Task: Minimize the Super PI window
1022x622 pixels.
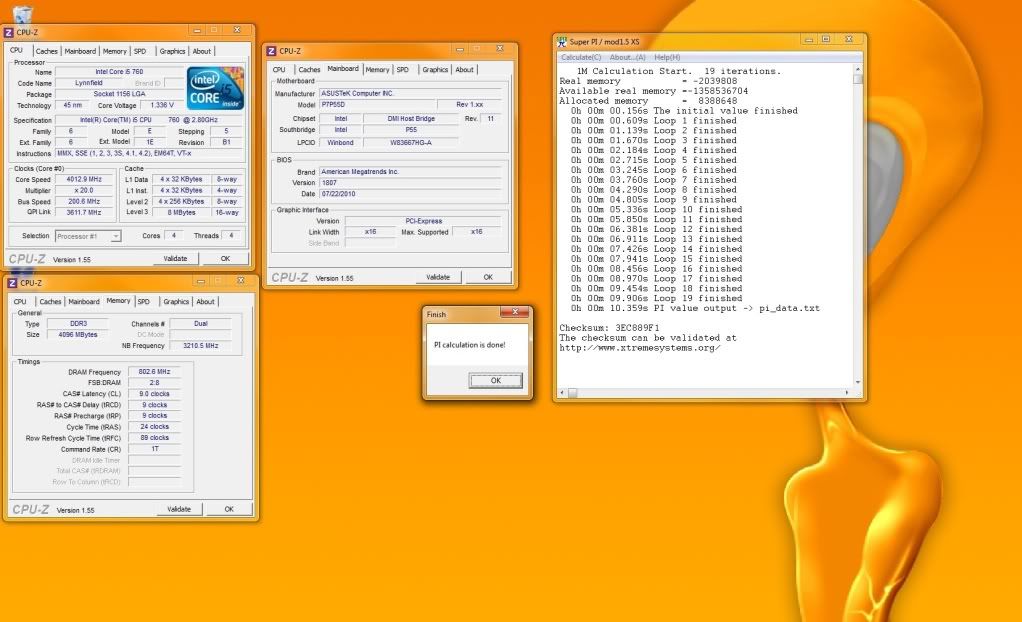Action: [809, 39]
